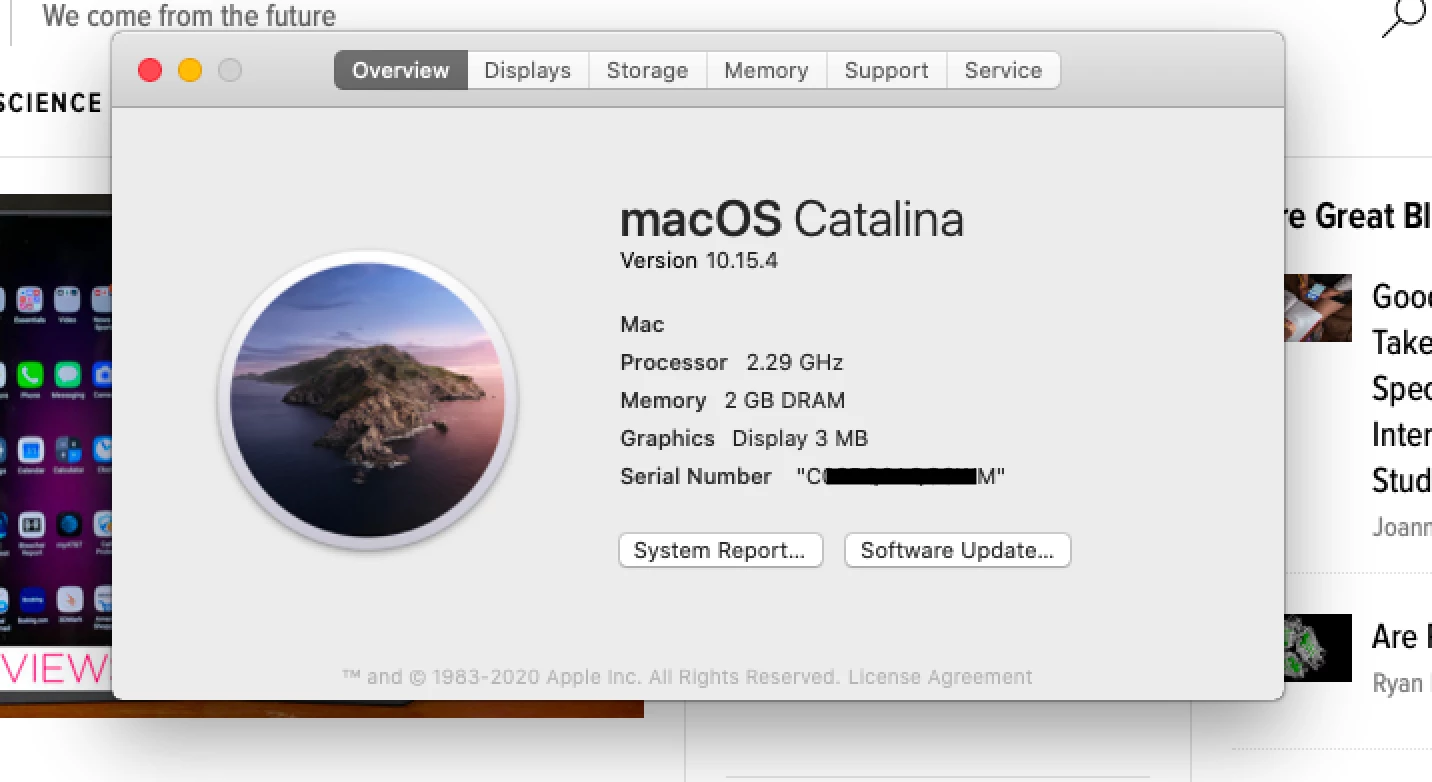Open the License Agreement link

point(940,677)
